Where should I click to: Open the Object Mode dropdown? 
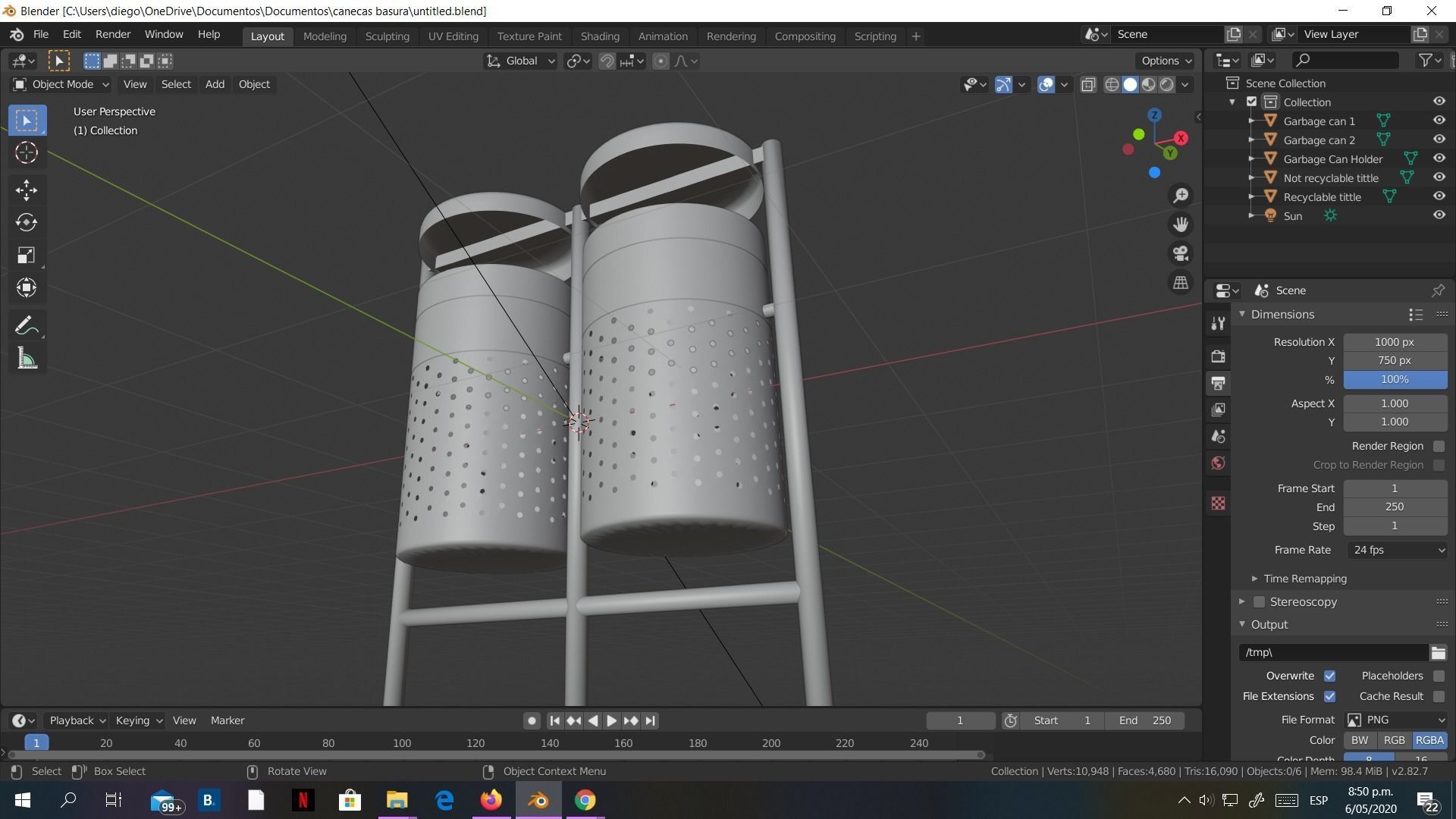62,84
